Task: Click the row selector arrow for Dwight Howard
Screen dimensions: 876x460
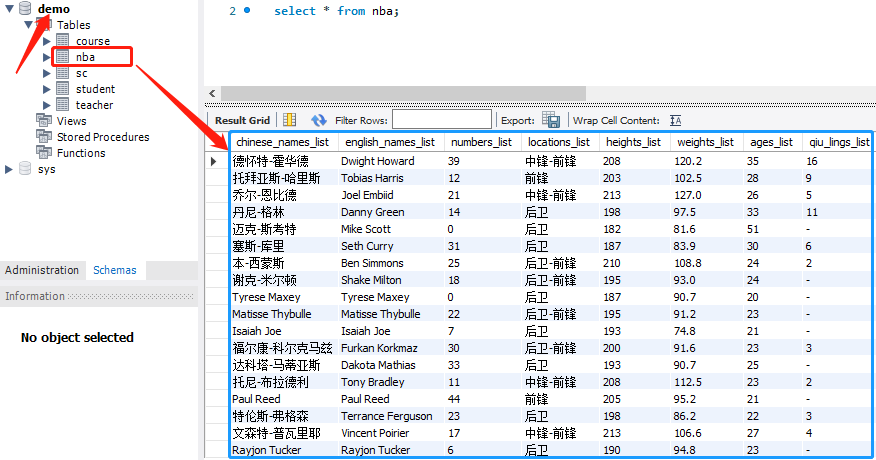Action: pyautogui.click(x=214, y=162)
